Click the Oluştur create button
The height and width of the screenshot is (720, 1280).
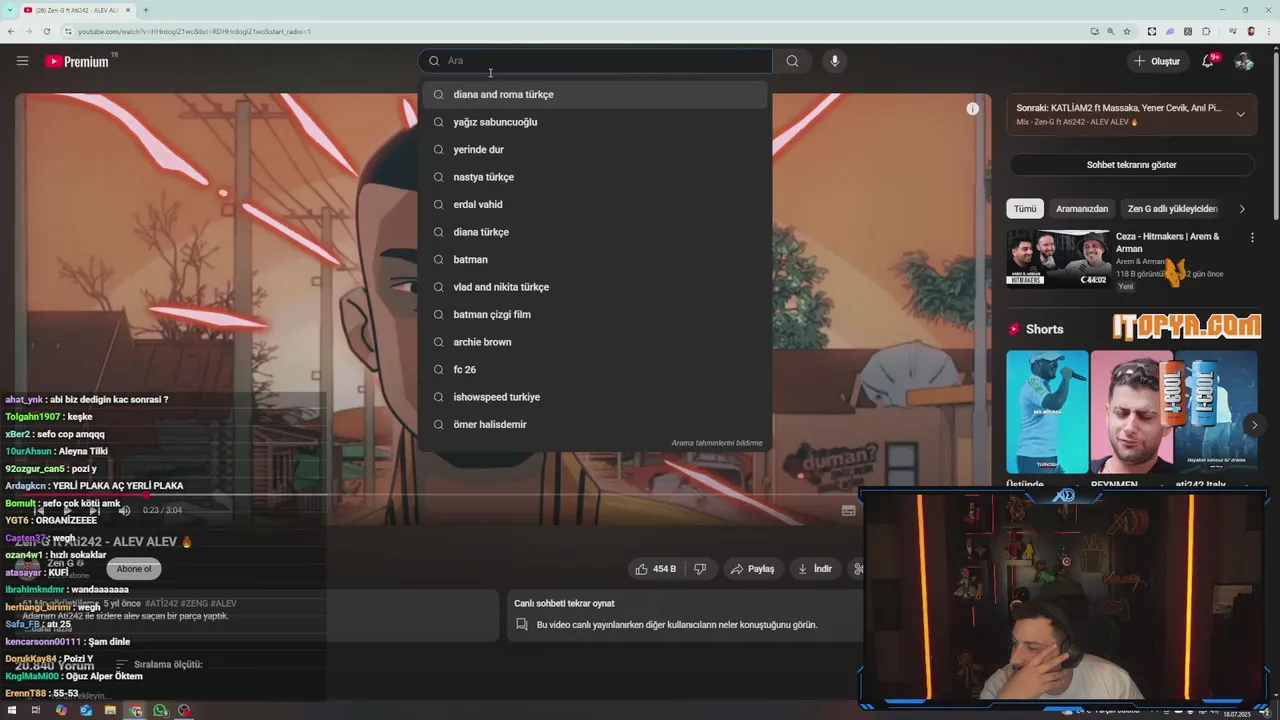1157,61
